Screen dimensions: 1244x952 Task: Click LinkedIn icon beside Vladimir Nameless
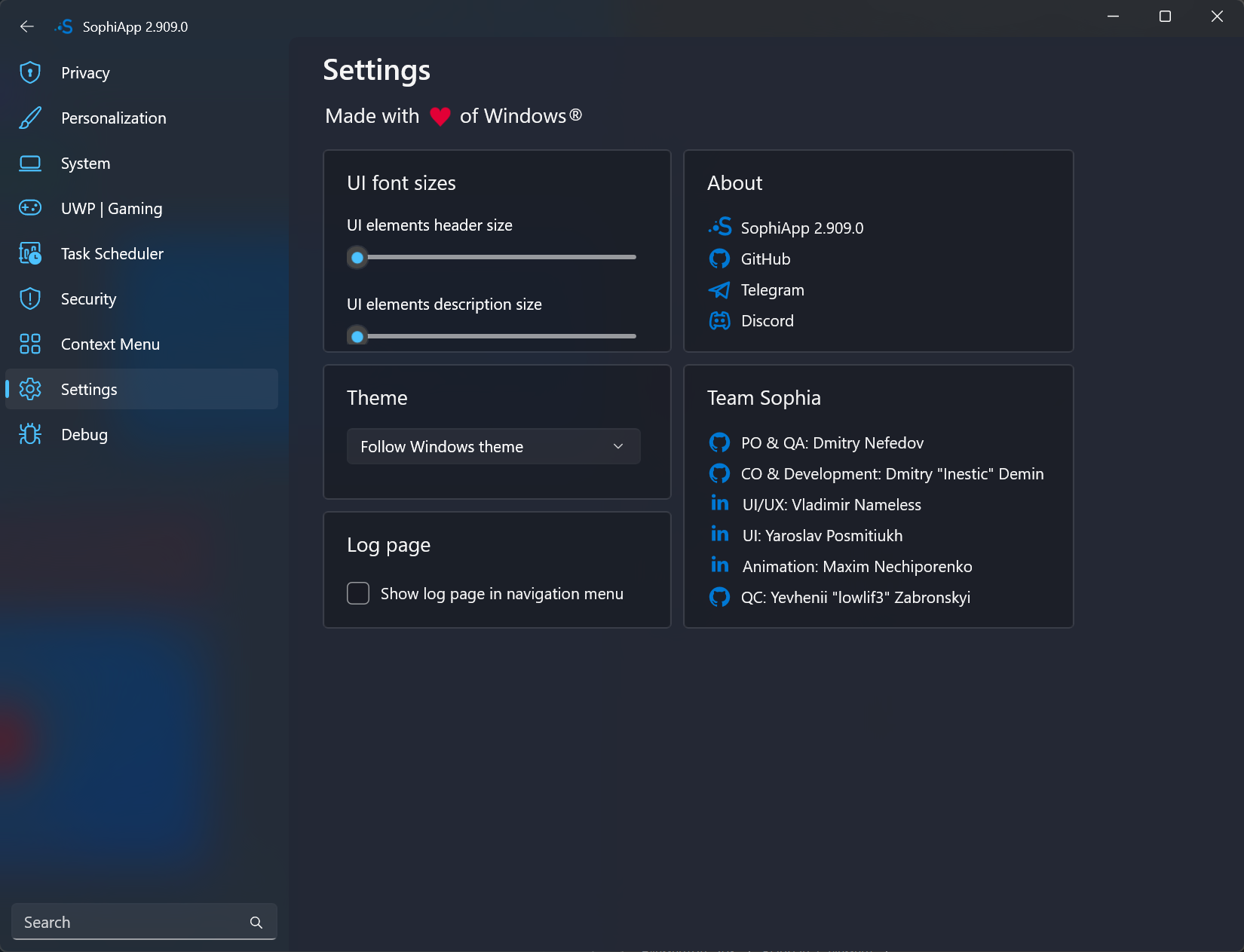[x=719, y=503]
